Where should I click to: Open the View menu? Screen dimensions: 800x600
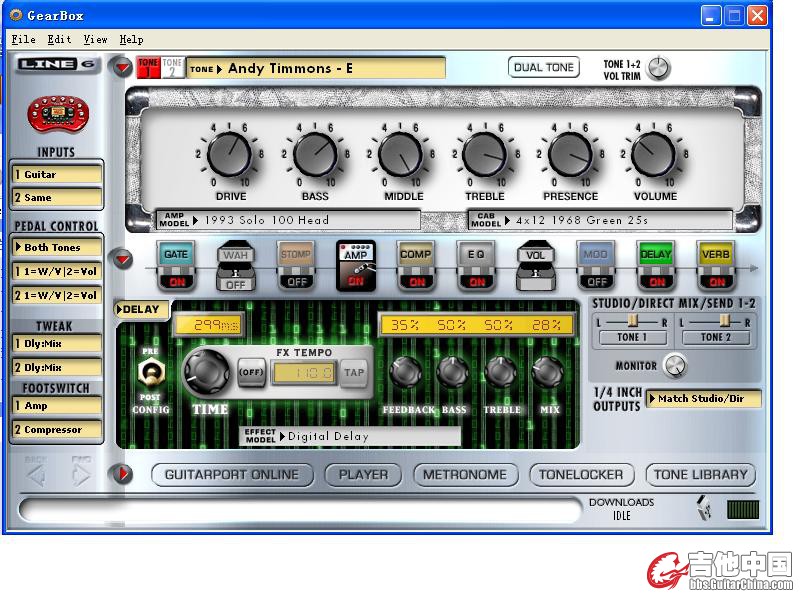(x=95, y=39)
